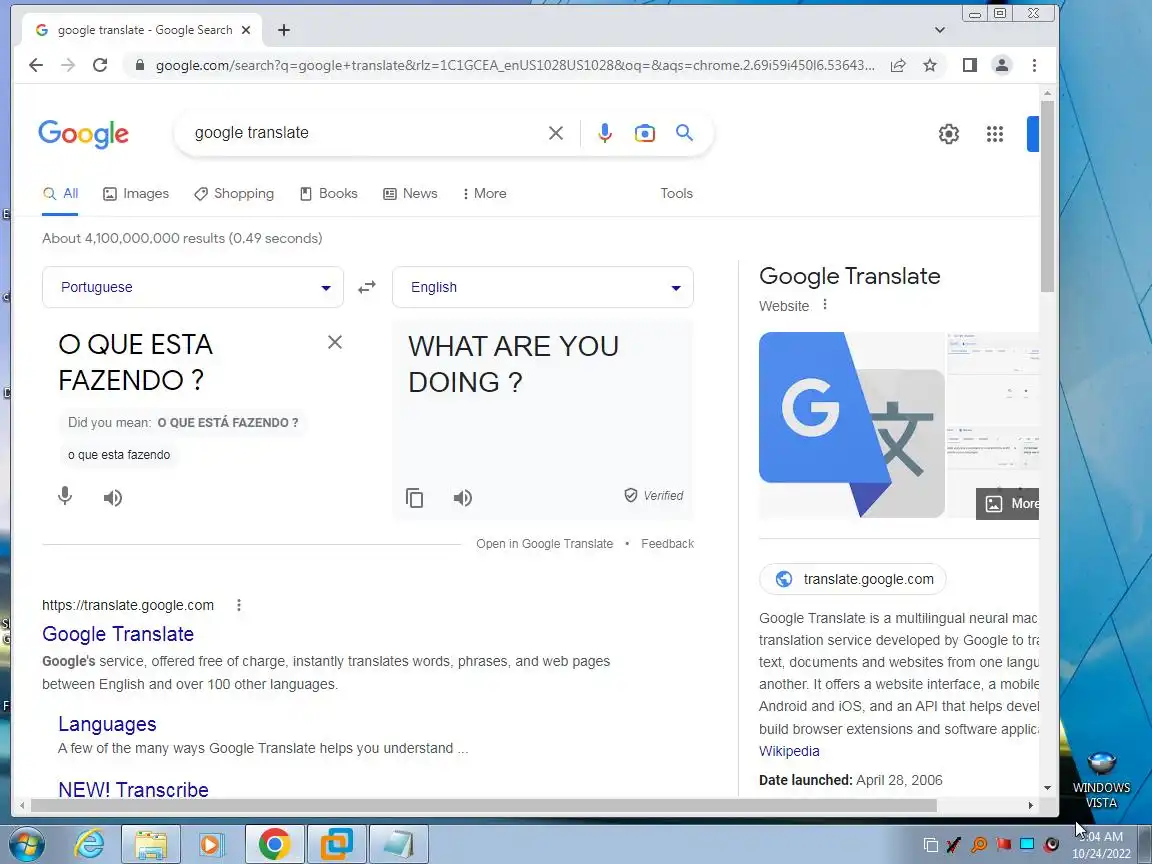The height and width of the screenshot is (864, 1152).
Task: Click the horizontal scrollbar thumb
Action: [x=481, y=805]
